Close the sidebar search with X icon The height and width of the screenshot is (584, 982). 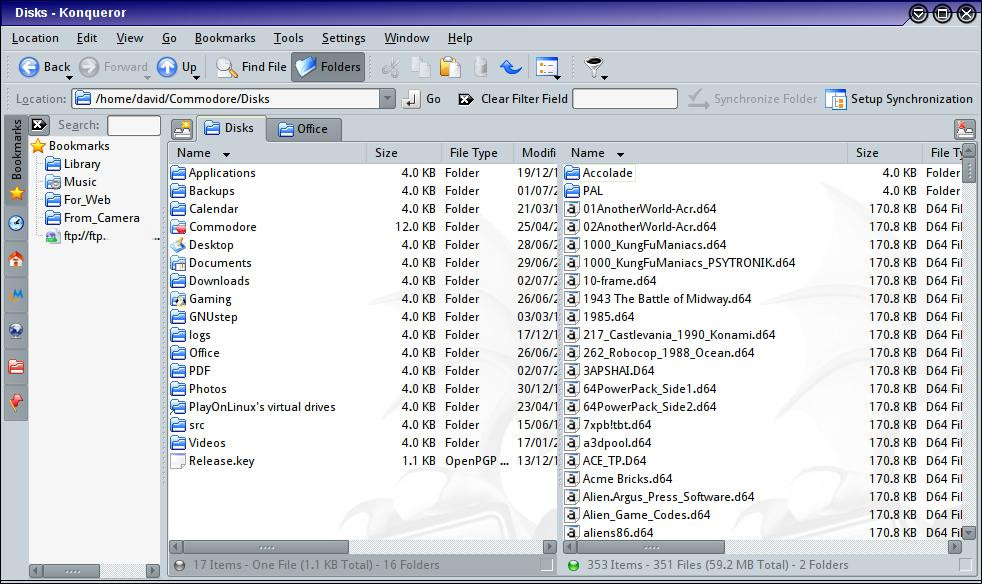coord(39,125)
